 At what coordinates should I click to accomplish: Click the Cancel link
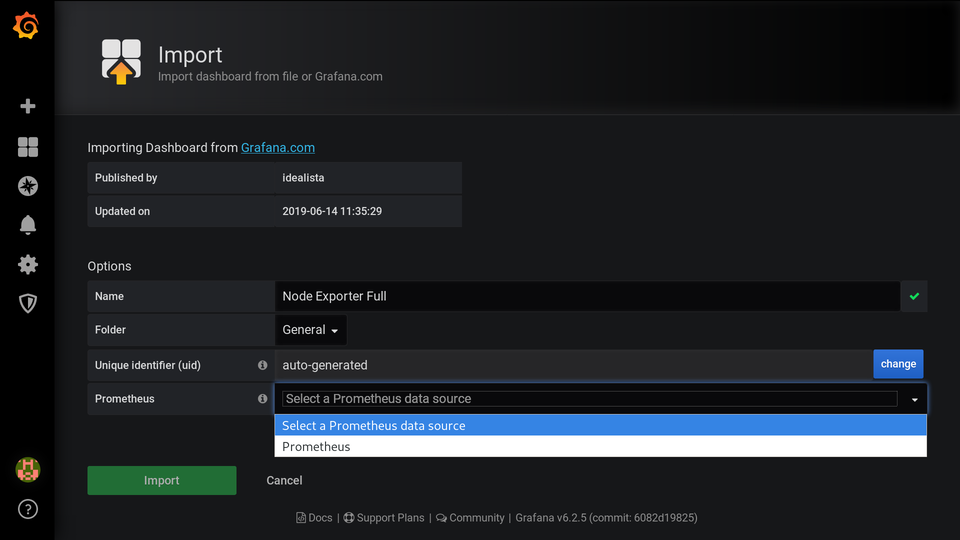tap(284, 481)
